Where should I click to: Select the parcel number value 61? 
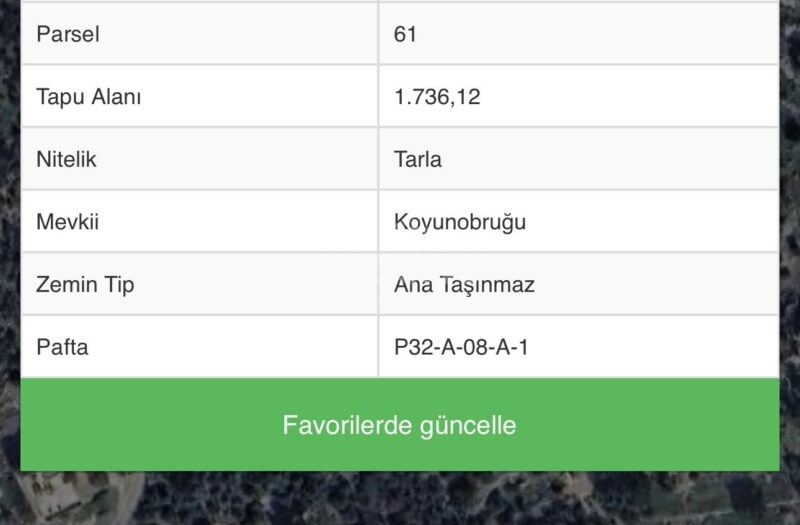405,34
